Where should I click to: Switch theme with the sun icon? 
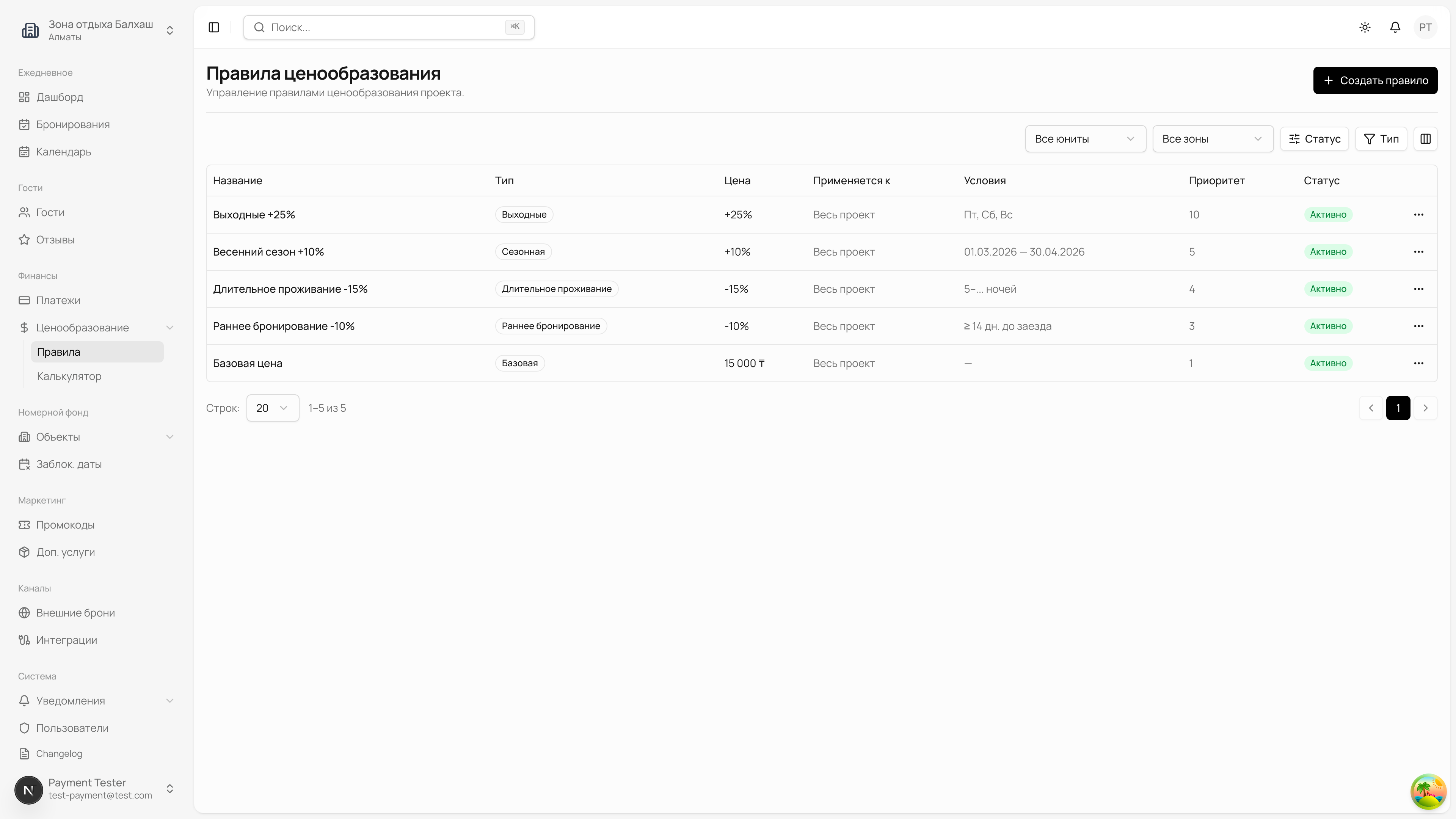click(1365, 27)
